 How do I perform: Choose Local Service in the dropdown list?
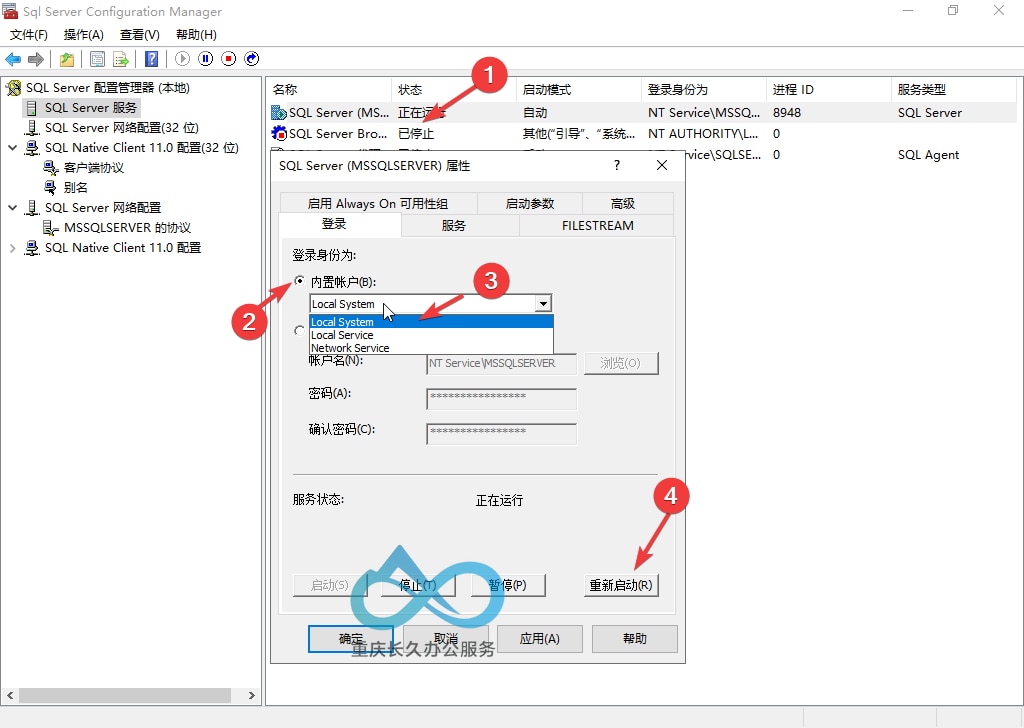pyautogui.click(x=431, y=335)
